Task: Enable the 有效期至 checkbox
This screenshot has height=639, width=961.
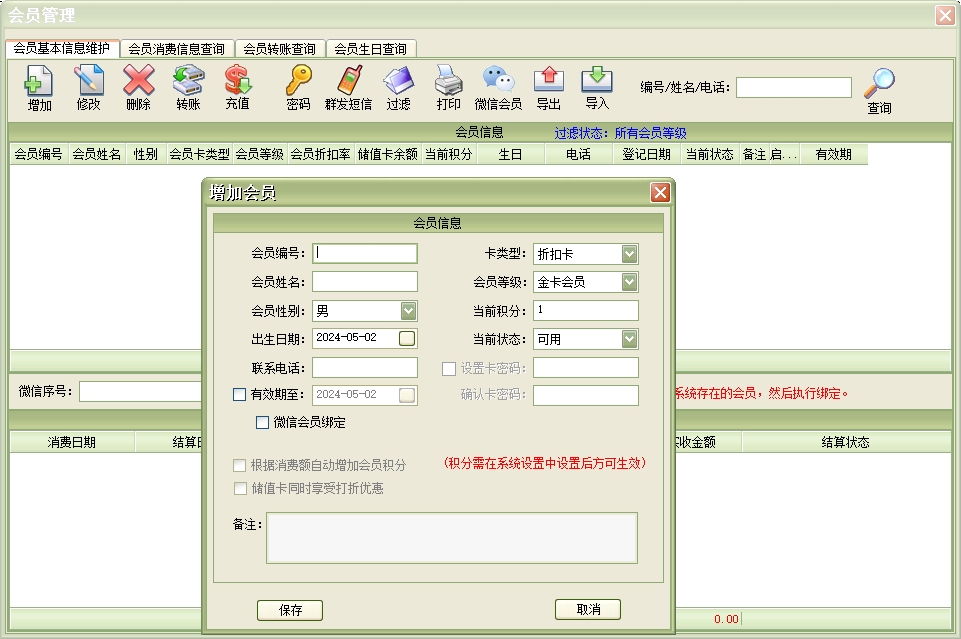Action: click(x=239, y=395)
